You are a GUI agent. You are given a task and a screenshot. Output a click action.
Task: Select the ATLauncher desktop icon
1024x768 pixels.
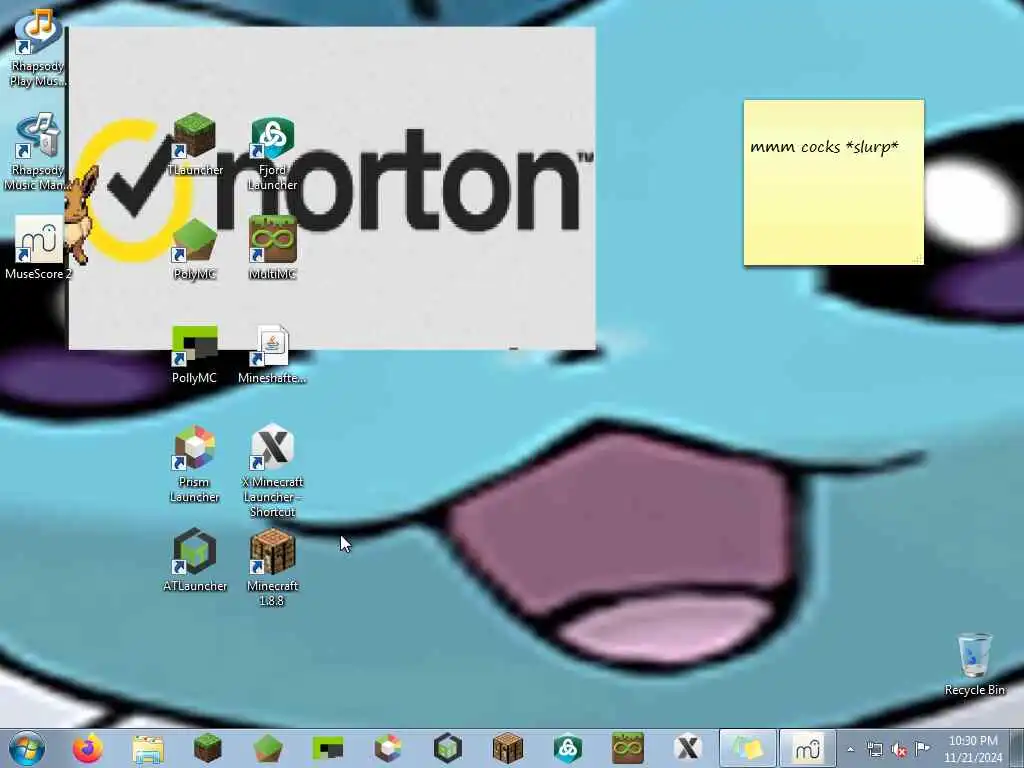point(195,560)
